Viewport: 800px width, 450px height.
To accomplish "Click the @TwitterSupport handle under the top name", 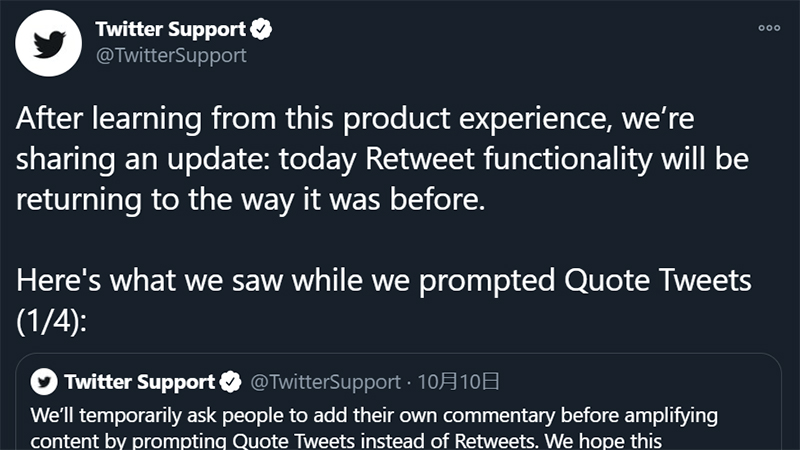I will (x=170, y=56).
